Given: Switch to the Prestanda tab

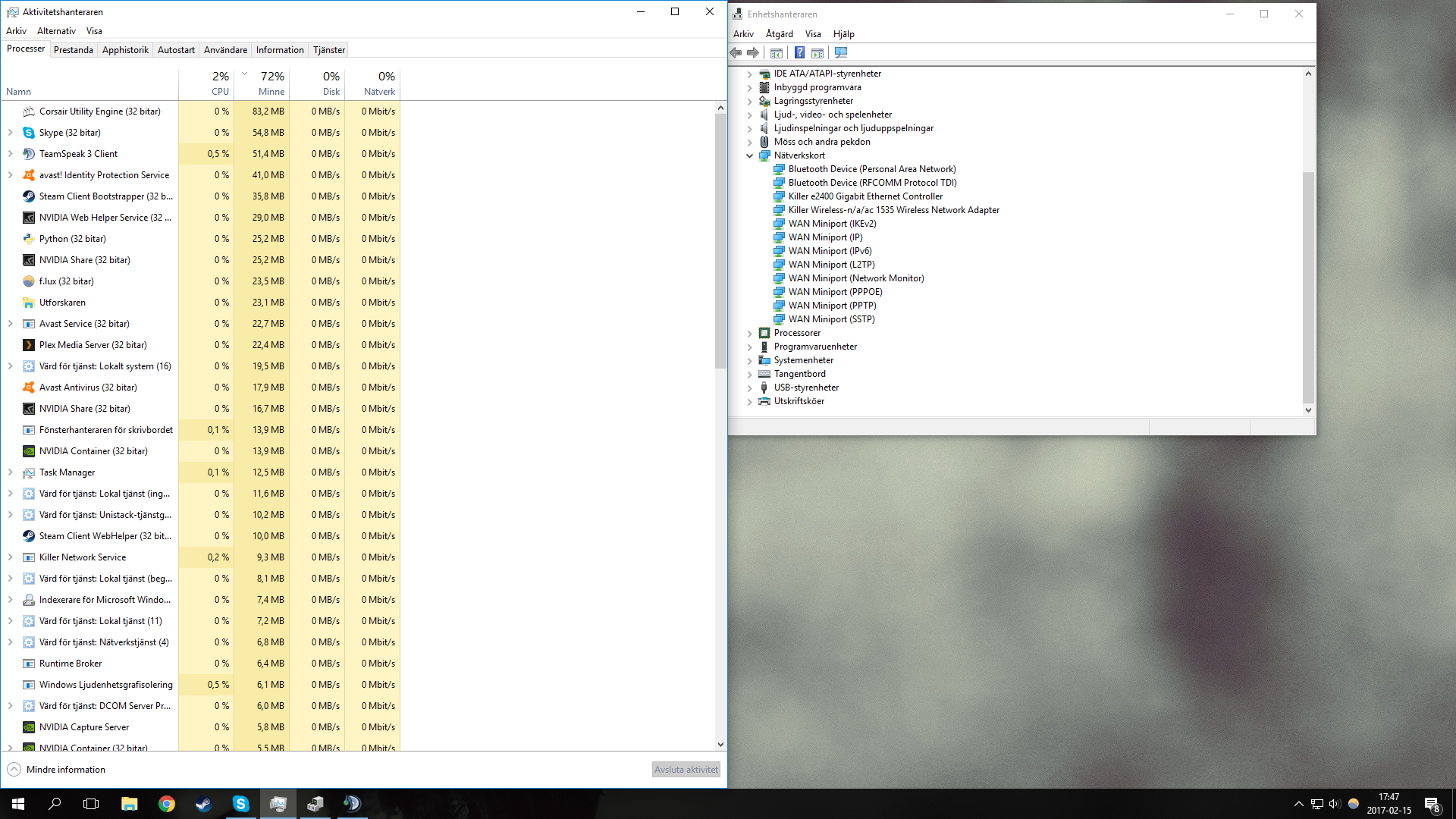Looking at the screenshot, I should tap(74, 50).
